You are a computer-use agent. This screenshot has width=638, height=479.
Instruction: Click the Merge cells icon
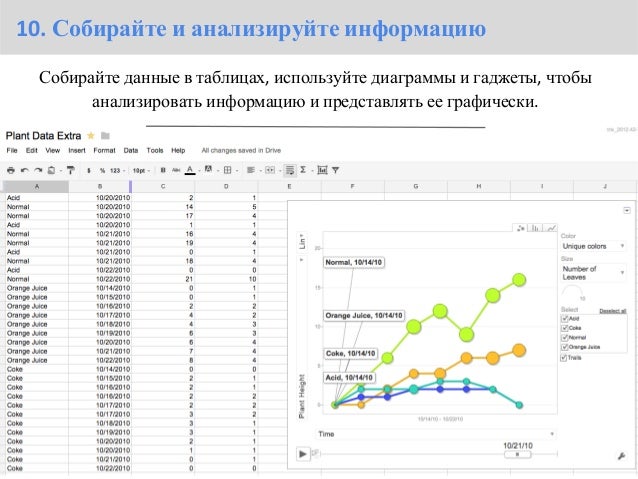click(x=270, y=170)
